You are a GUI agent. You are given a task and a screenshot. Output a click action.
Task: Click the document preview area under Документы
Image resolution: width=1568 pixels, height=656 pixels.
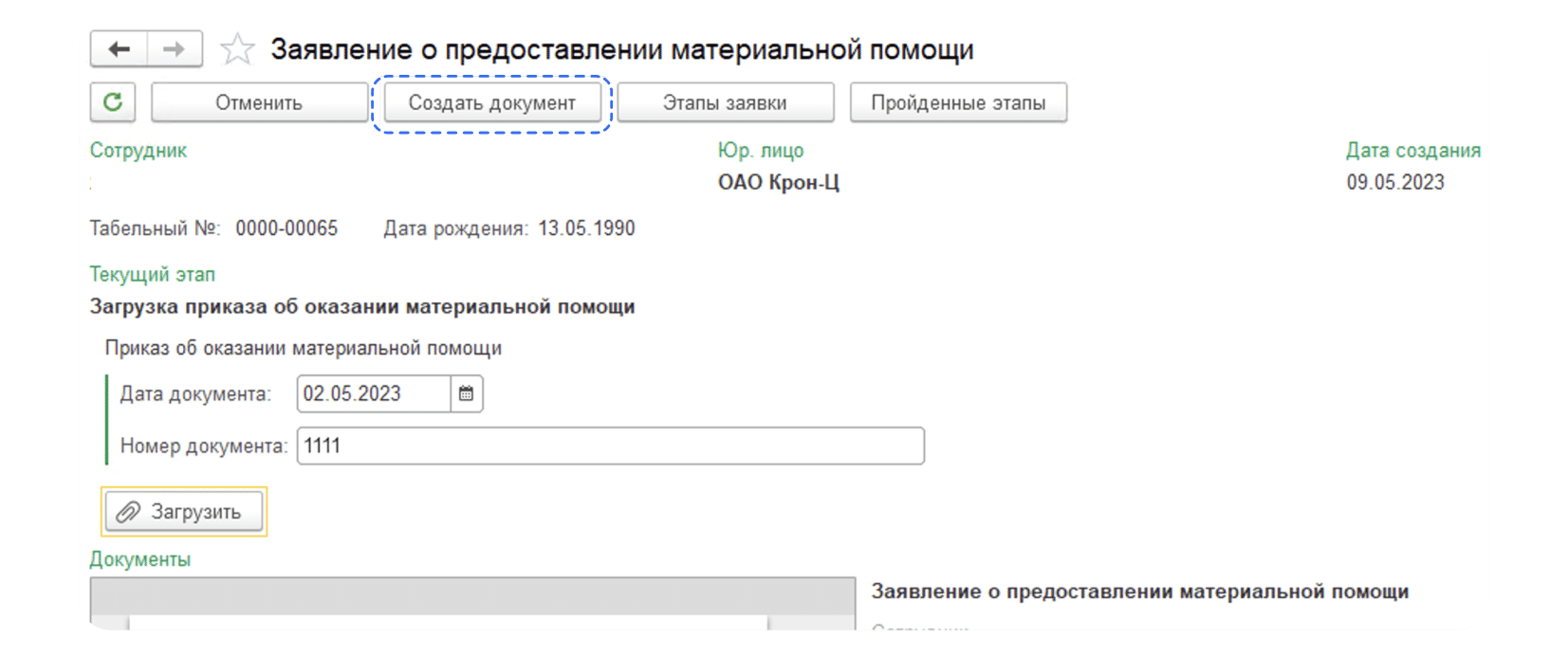(472, 604)
